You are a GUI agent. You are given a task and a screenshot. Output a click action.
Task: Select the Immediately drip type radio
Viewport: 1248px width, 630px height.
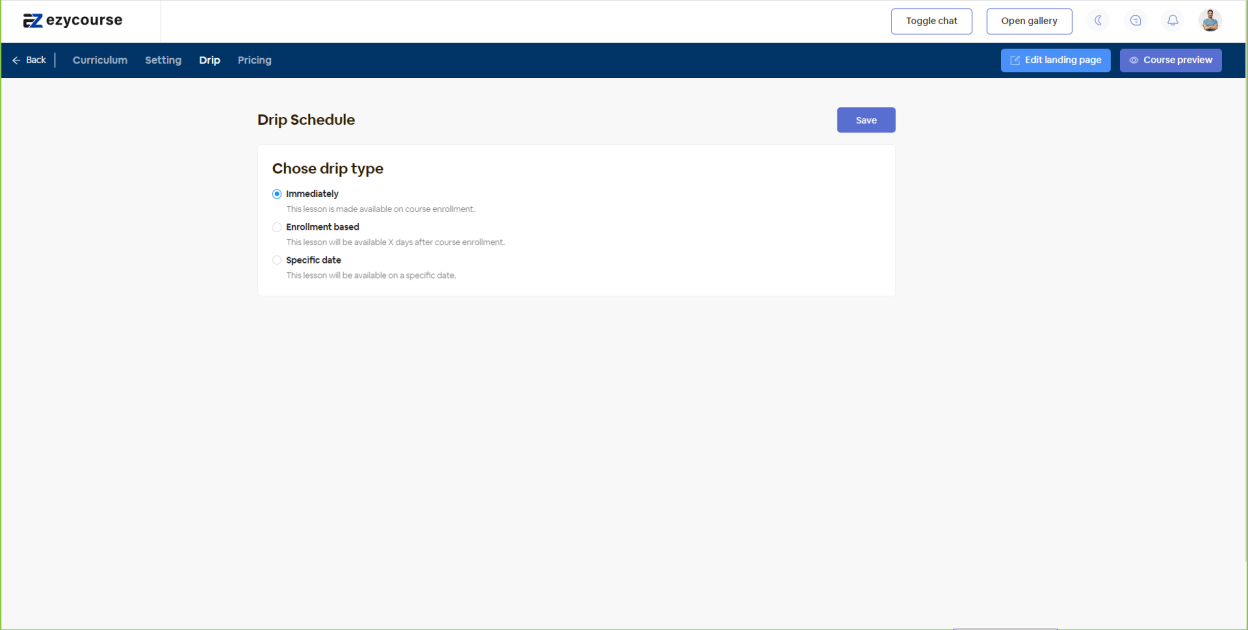coord(277,194)
